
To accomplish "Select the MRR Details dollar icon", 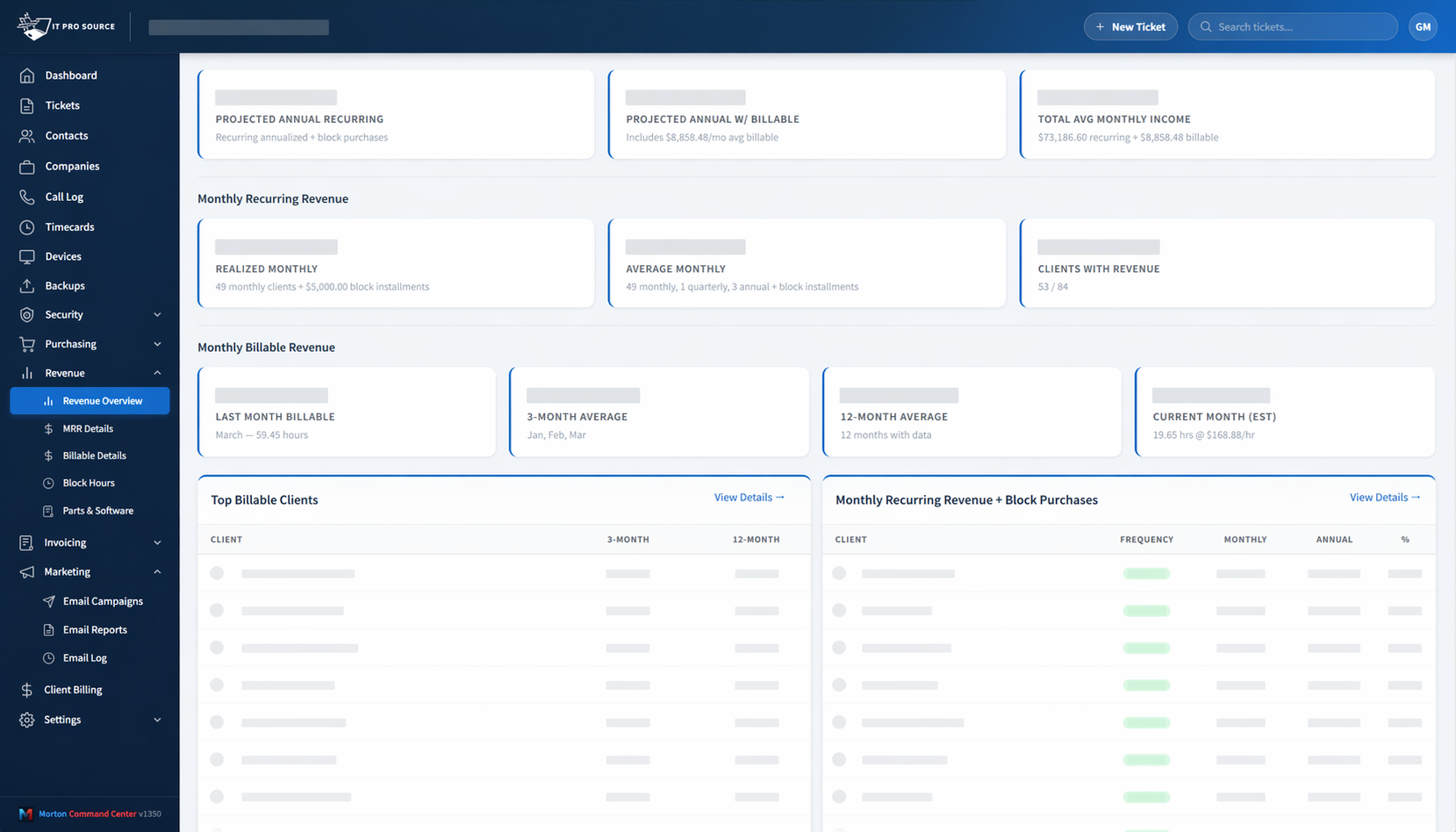I will (50, 428).
